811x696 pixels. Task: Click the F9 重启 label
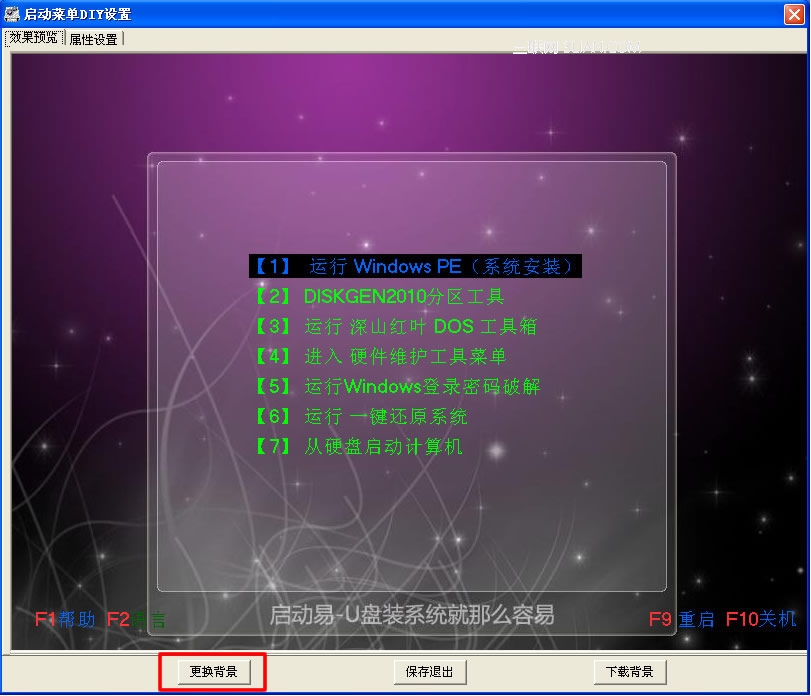(x=682, y=619)
